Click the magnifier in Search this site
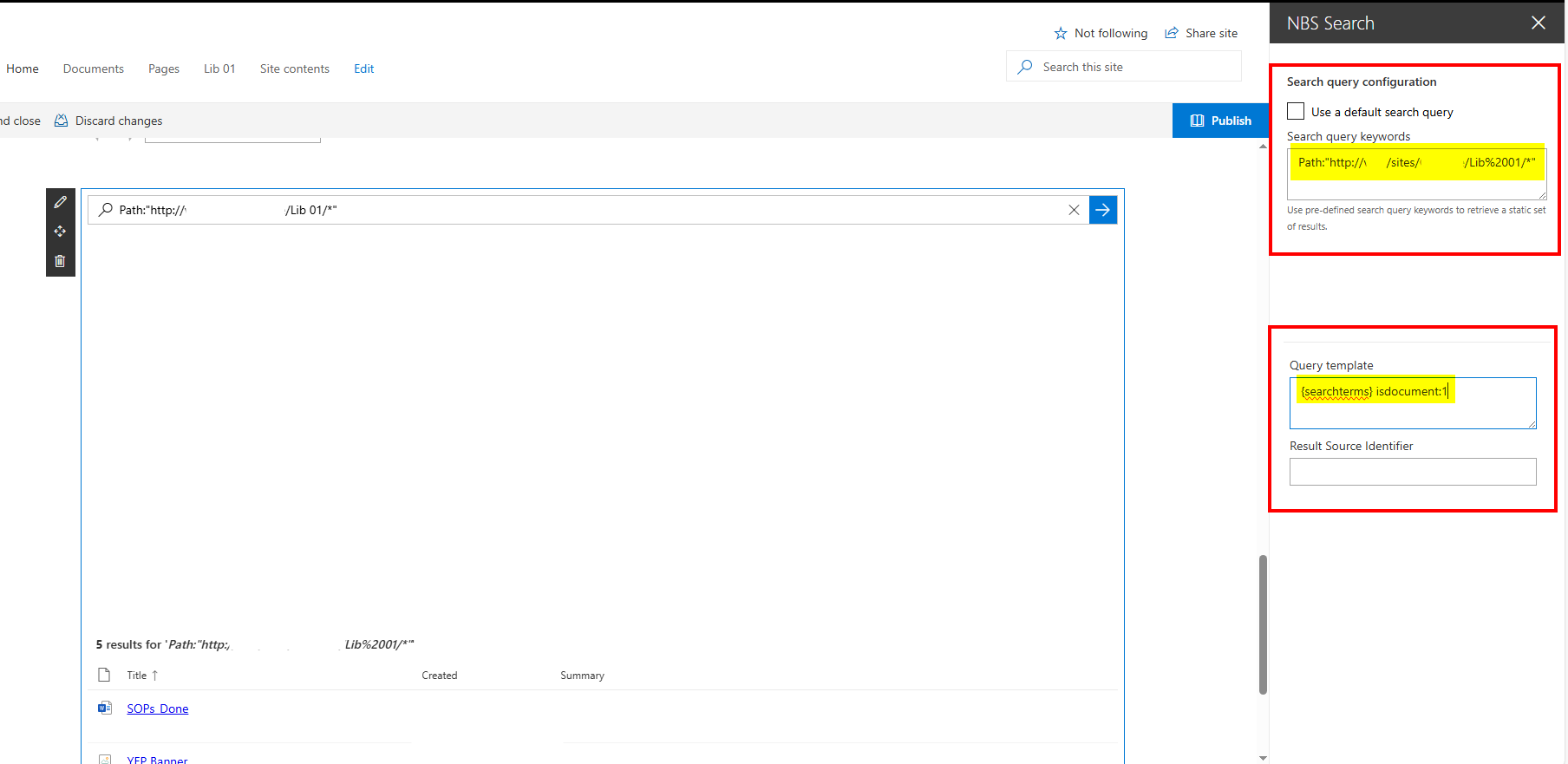This screenshot has height=764, width=1568. click(1025, 67)
